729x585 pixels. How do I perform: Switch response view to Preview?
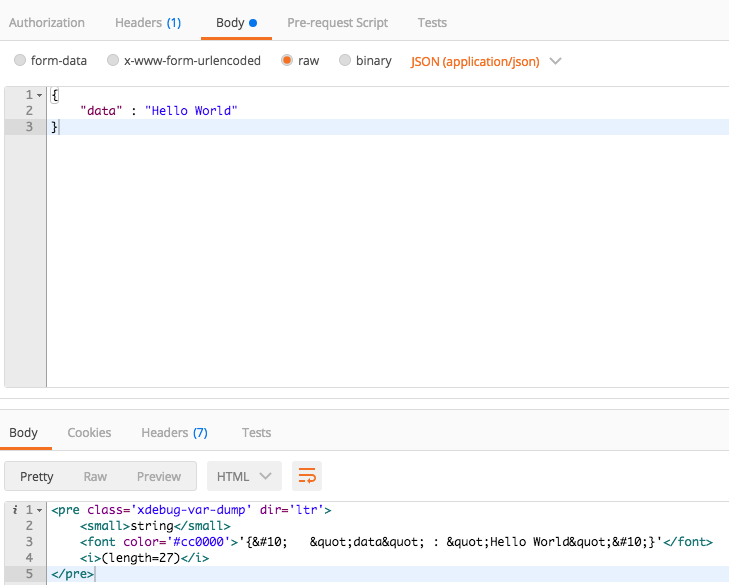[159, 477]
